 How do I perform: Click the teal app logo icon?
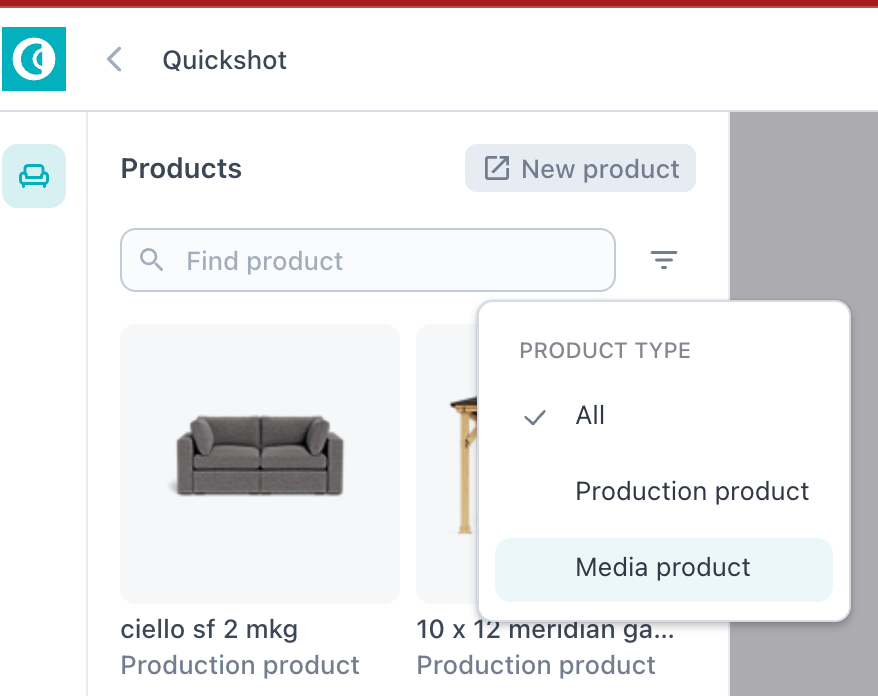[x=34, y=59]
